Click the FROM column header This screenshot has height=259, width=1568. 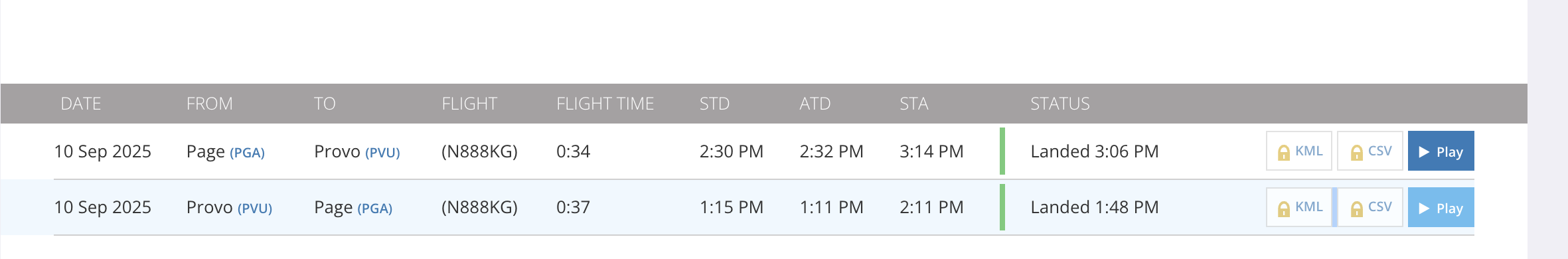tap(209, 104)
